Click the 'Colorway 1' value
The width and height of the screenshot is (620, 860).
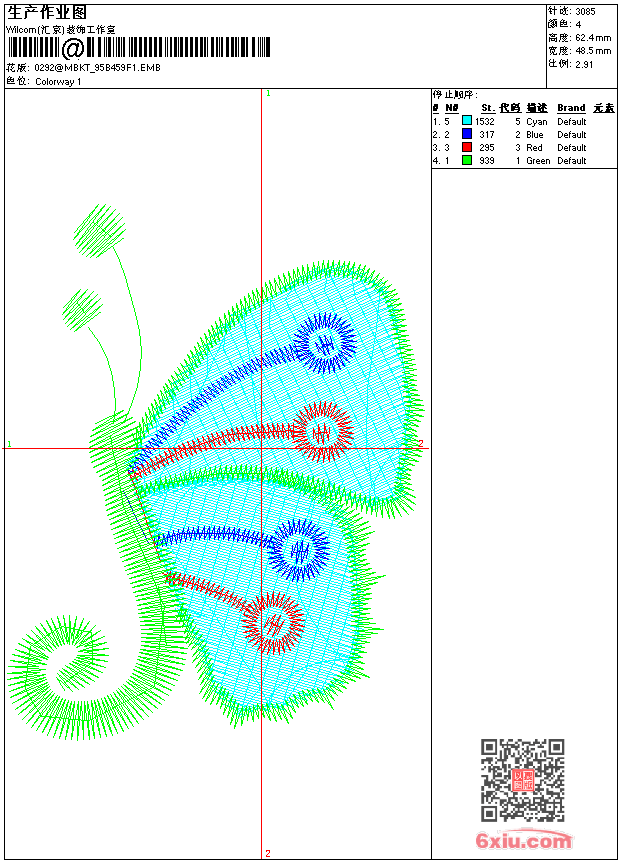coord(58,82)
